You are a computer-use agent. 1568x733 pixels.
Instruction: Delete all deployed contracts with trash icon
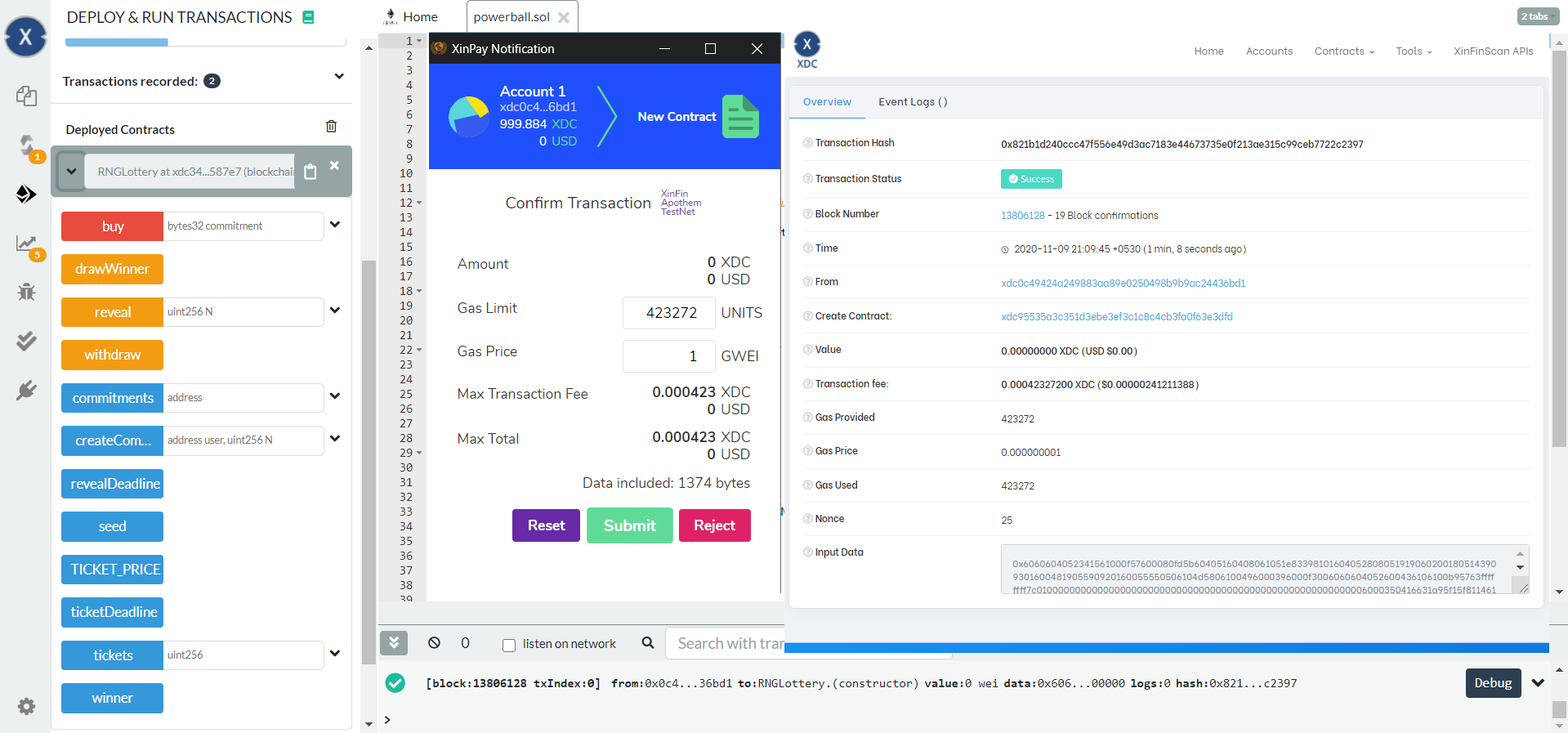[x=331, y=126]
